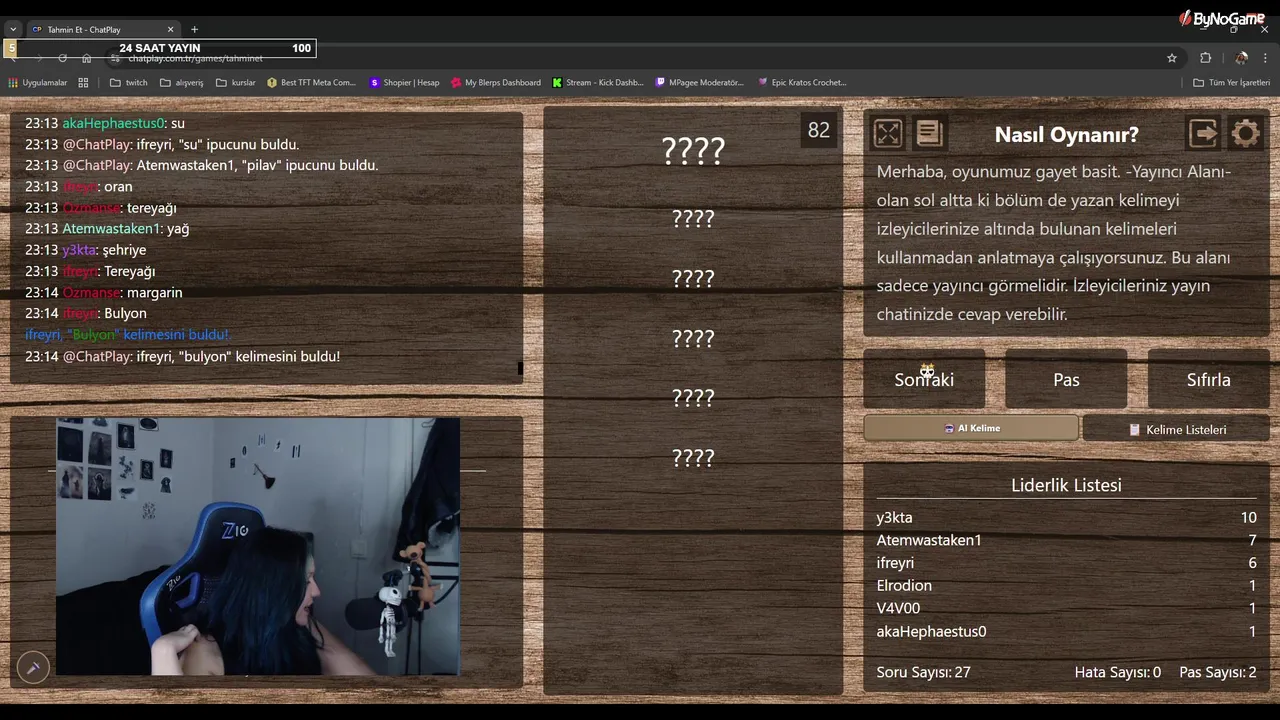Open the word notes page icon
The image size is (1280, 720).
pos(929,133)
